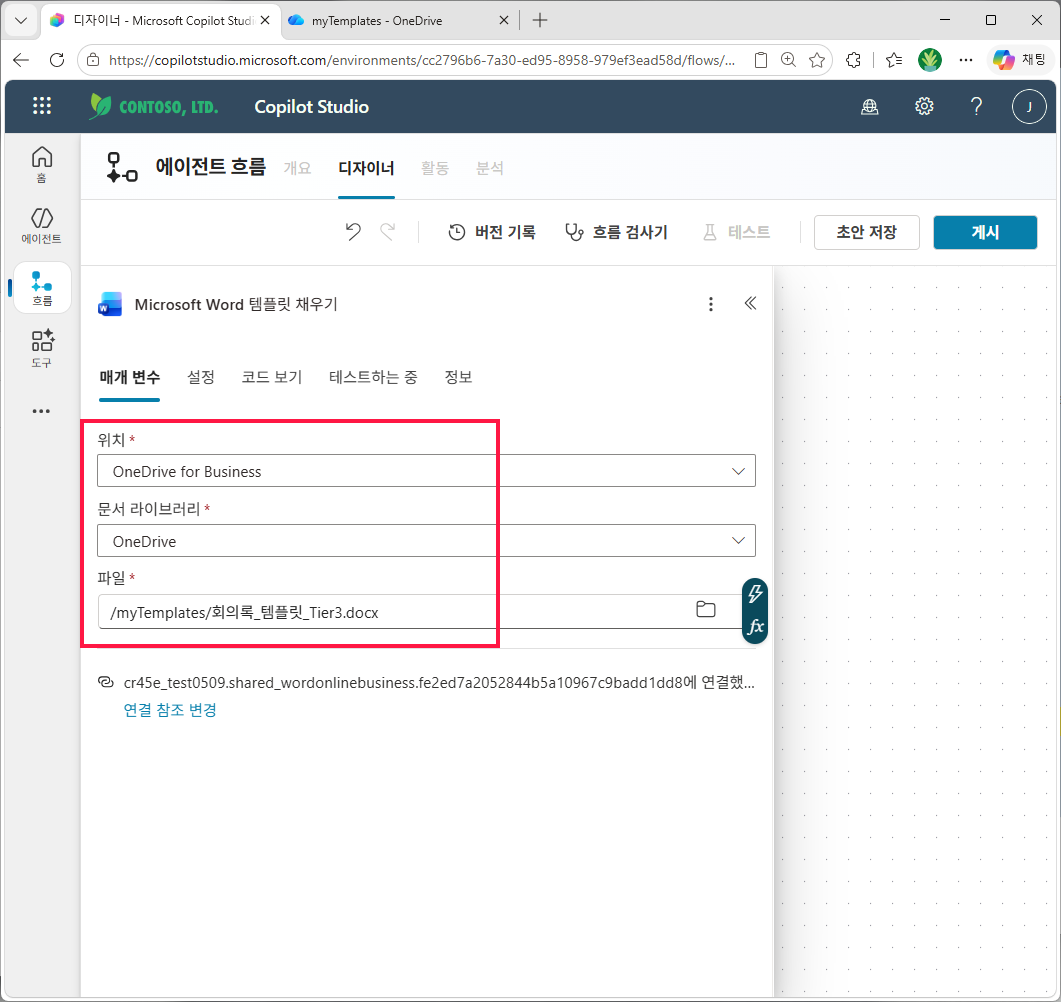Open version history (버전 기록)
1061x1002 pixels.
coord(492,232)
